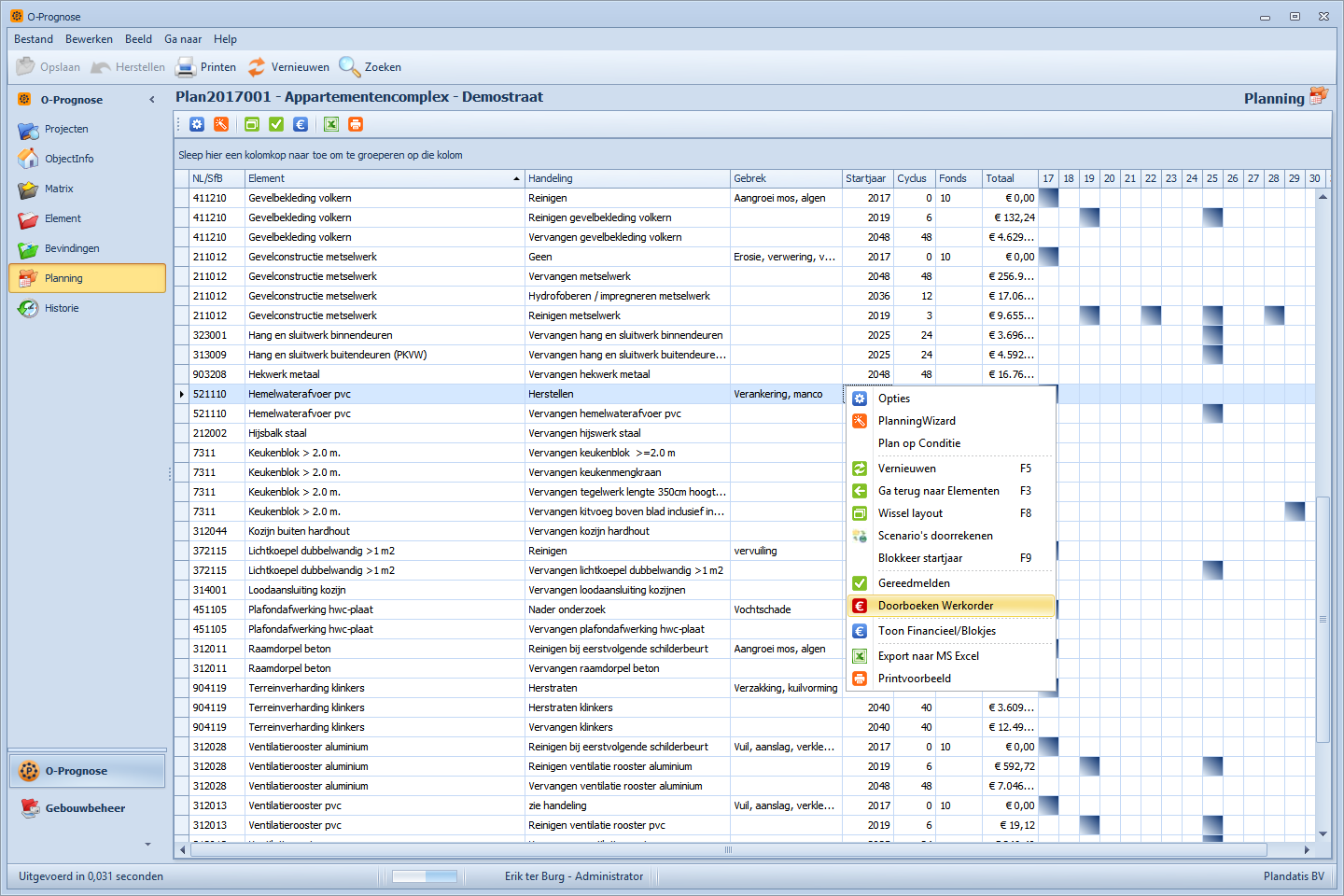Choose Vernieuwen F5 in the context menu
This screenshot has height=896, width=1344.
pos(951,469)
